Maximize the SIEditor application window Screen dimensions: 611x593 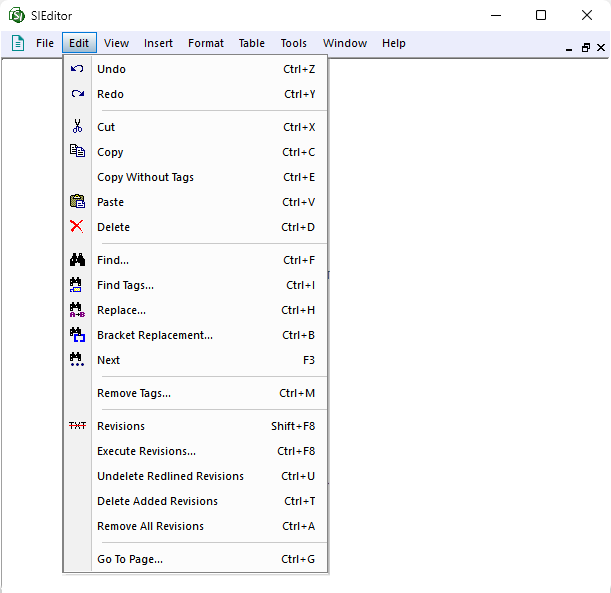pyautogui.click(x=540, y=15)
